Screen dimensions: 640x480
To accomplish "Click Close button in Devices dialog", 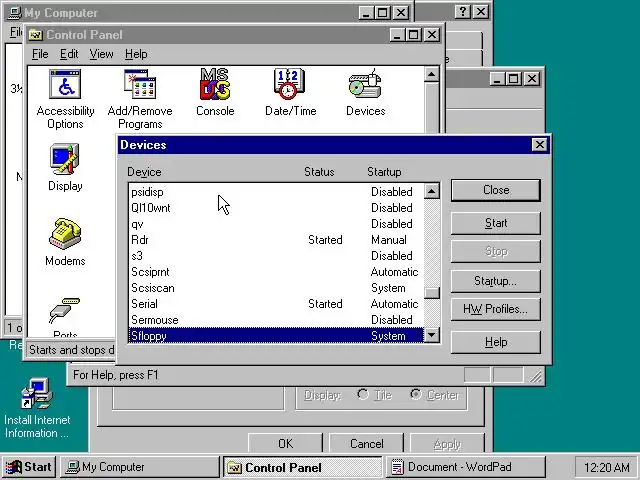I will pyautogui.click(x=496, y=190).
